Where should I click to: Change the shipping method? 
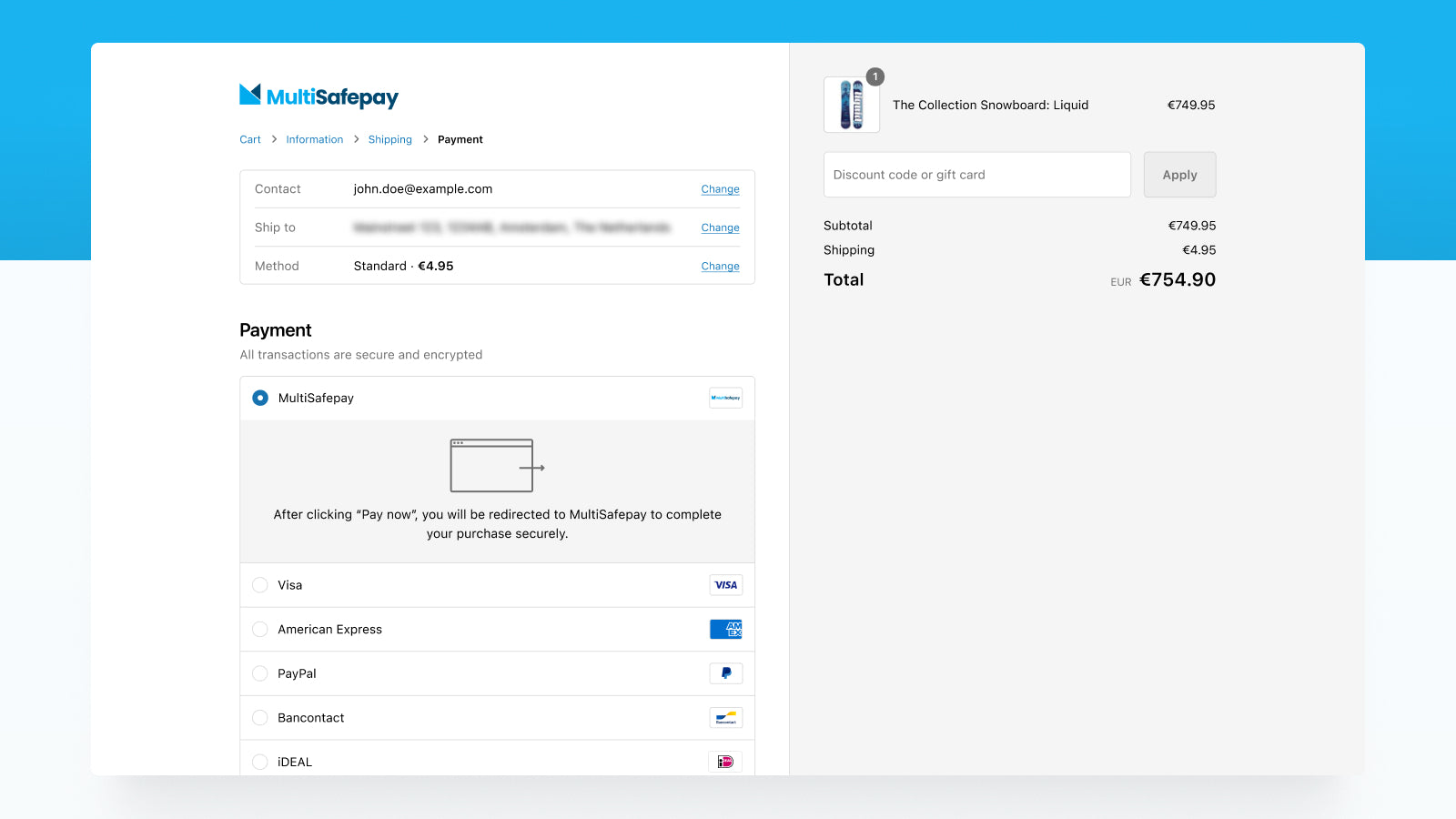pyautogui.click(x=720, y=266)
